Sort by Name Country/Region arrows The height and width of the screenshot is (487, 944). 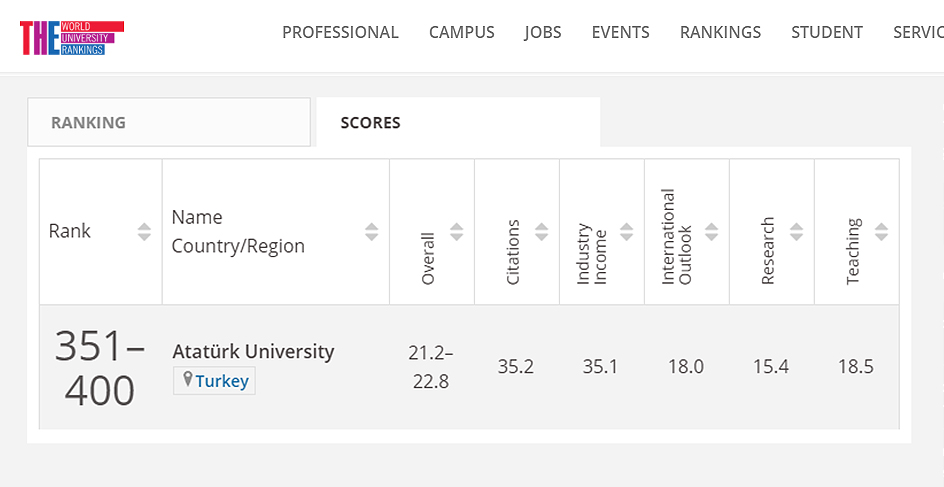coord(372,232)
